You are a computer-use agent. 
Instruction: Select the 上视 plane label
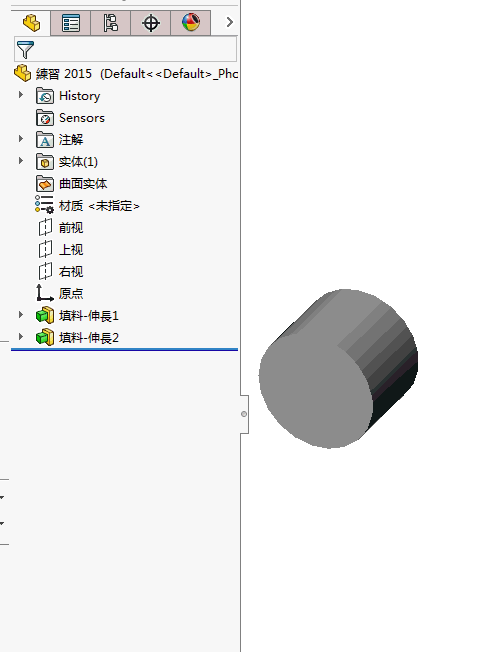click(71, 250)
